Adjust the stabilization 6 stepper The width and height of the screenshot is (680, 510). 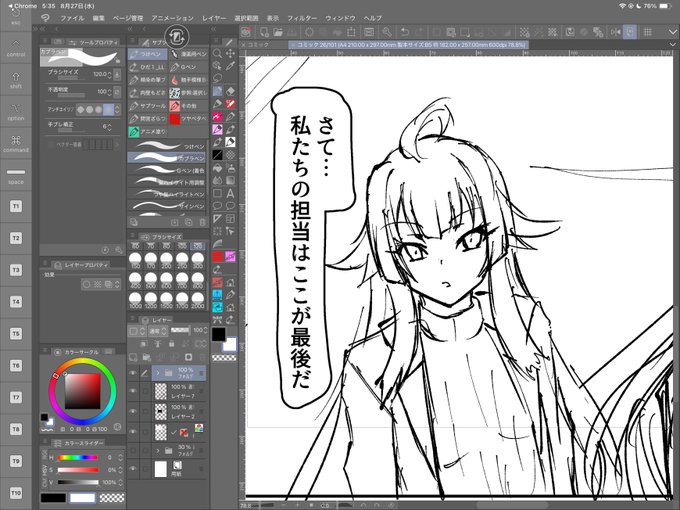click(109, 127)
